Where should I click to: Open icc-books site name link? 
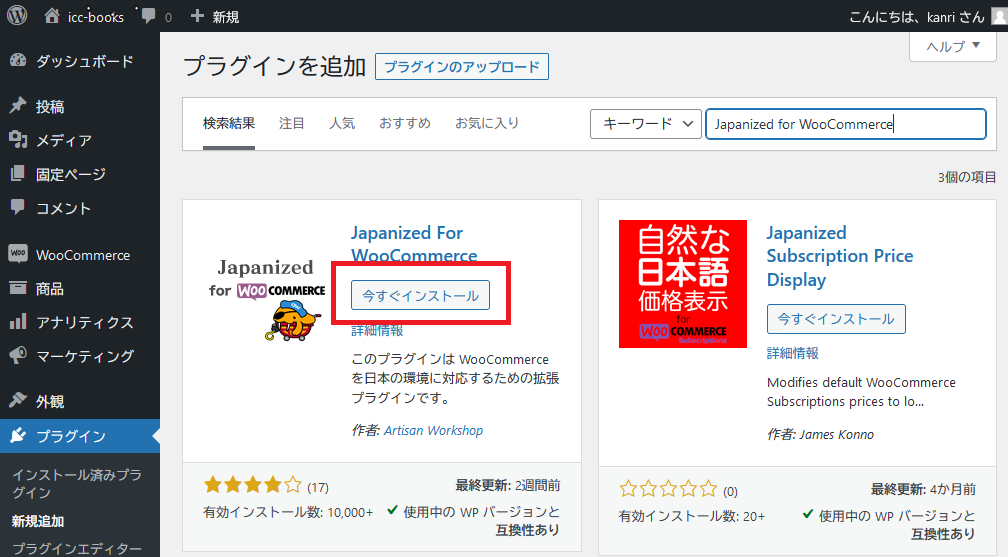tap(96, 17)
